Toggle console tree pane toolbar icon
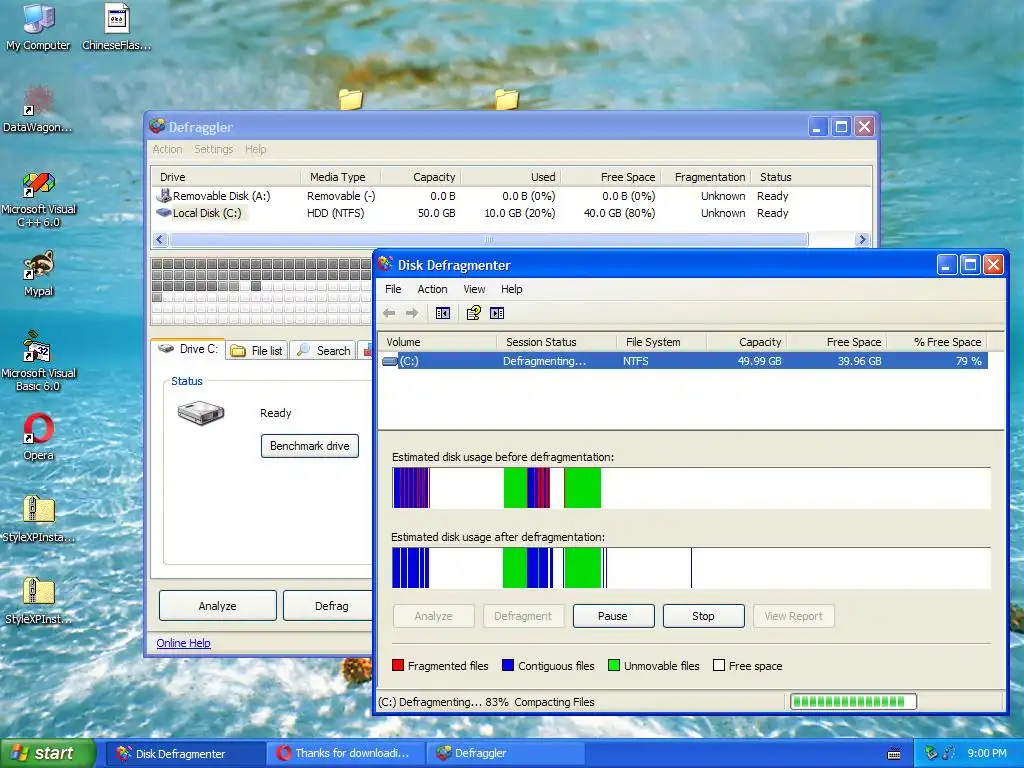 click(x=443, y=313)
